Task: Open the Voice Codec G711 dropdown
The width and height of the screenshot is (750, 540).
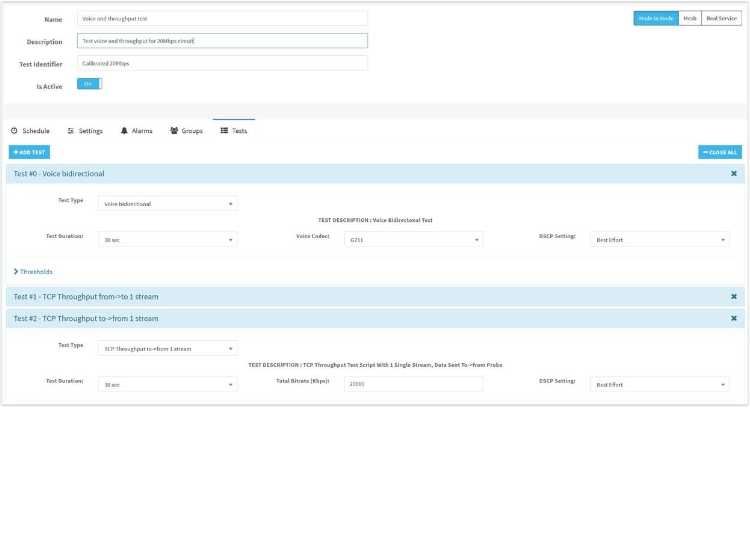Action: [x=413, y=240]
